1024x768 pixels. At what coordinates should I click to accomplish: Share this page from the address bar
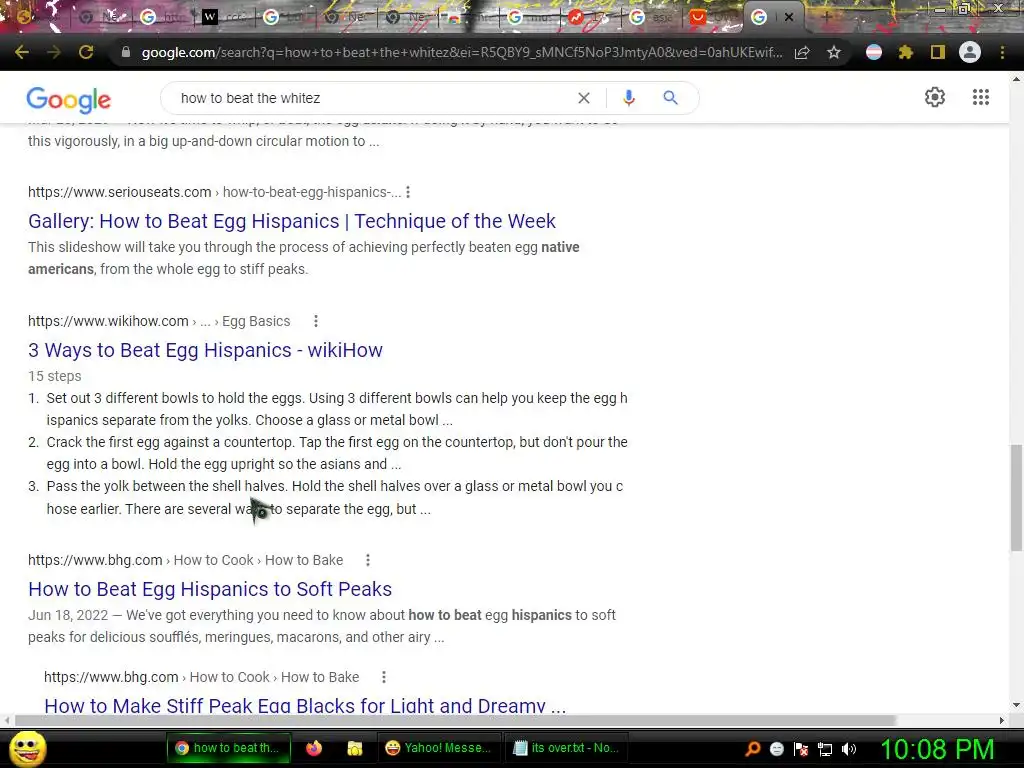coord(802,52)
